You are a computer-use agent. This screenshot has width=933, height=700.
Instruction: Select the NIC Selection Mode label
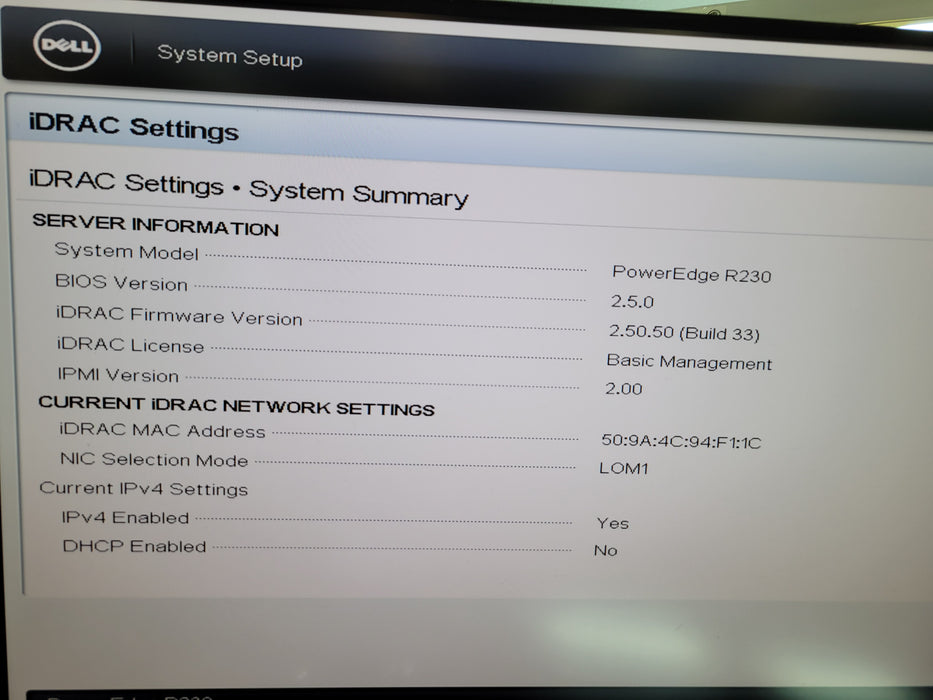(x=154, y=459)
